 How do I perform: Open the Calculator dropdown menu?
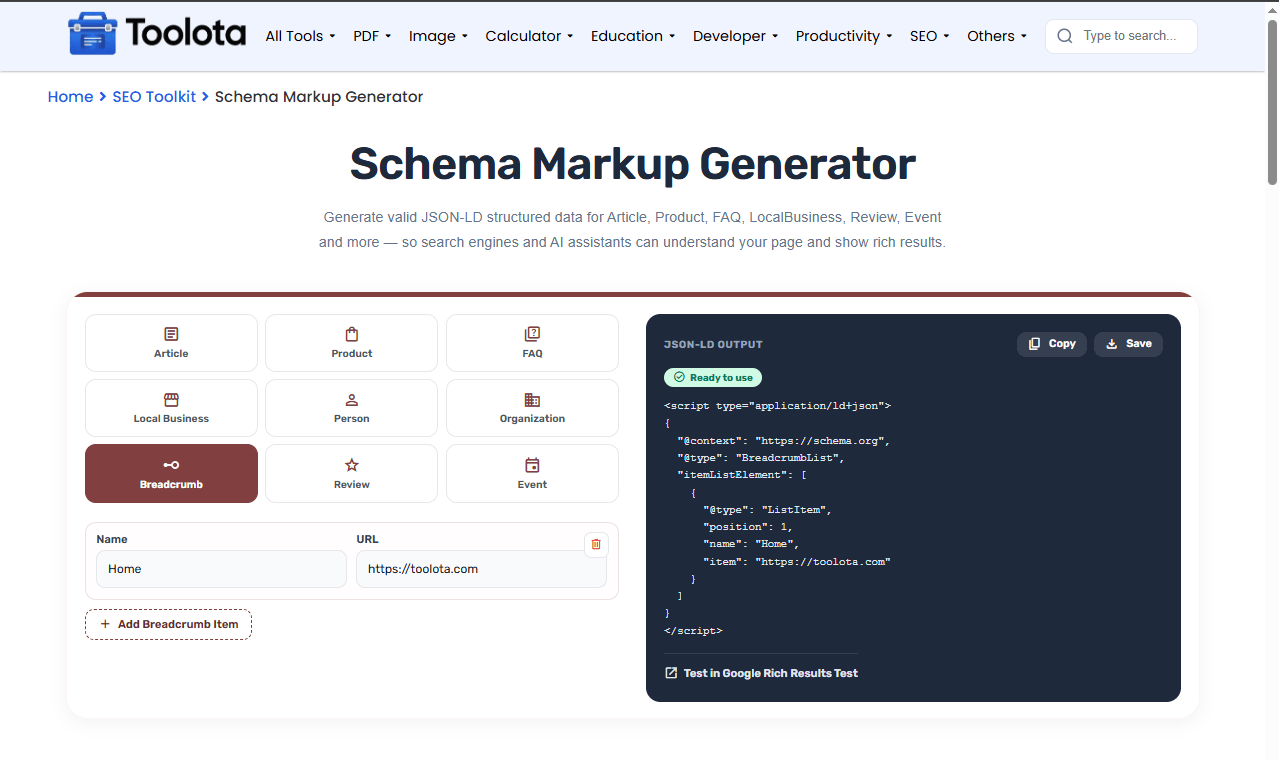[529, 36]
